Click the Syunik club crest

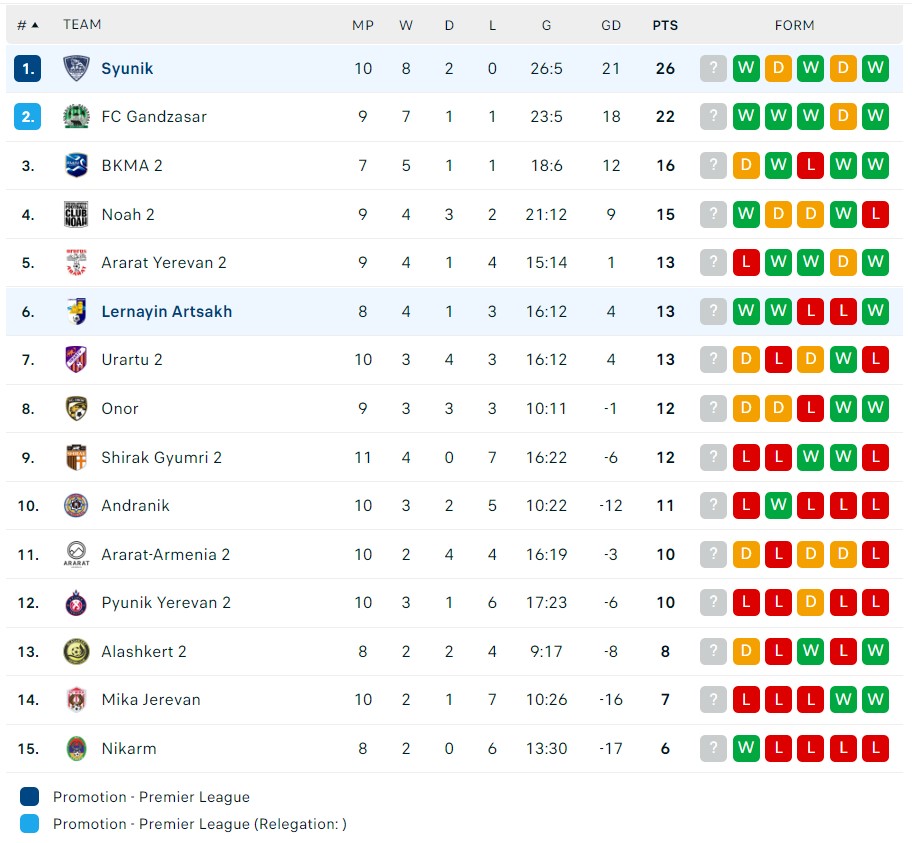click(75, 68)
